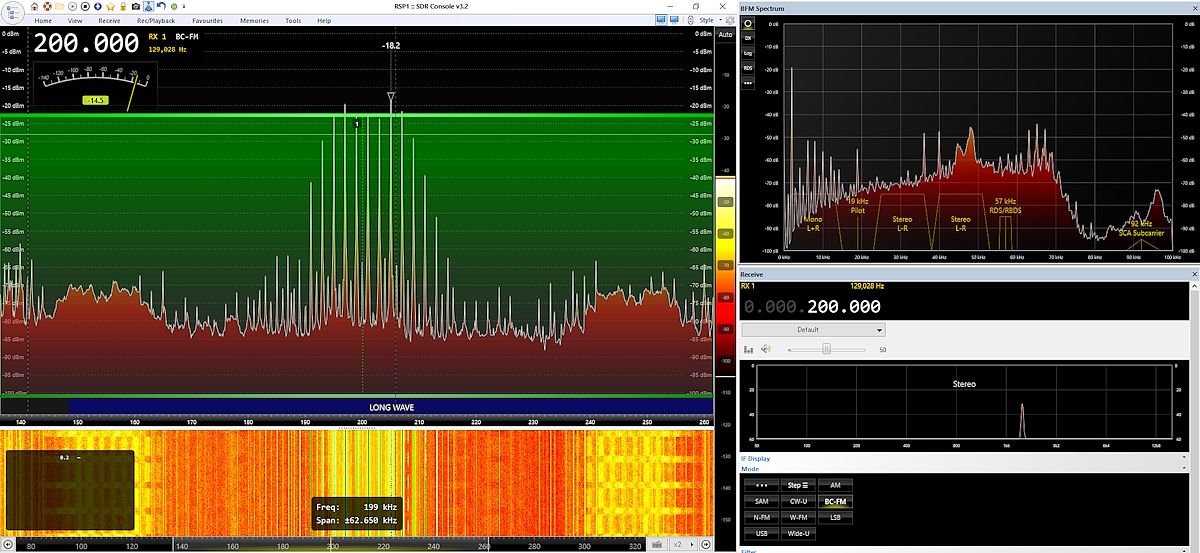Toggle the Log button in BFM Spectrum
This screenshot has height=553, width=1200.
[747, 53]
